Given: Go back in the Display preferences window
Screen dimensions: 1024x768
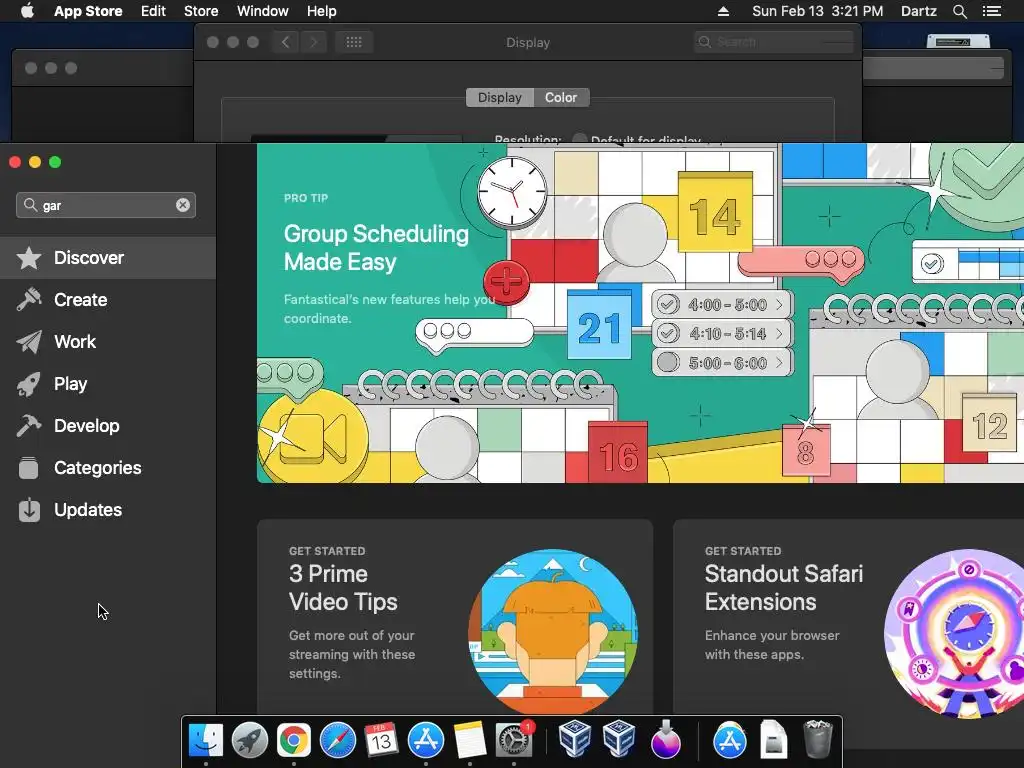Looking at the screenshot, I should pyautogui.click(x=285, y=42).
